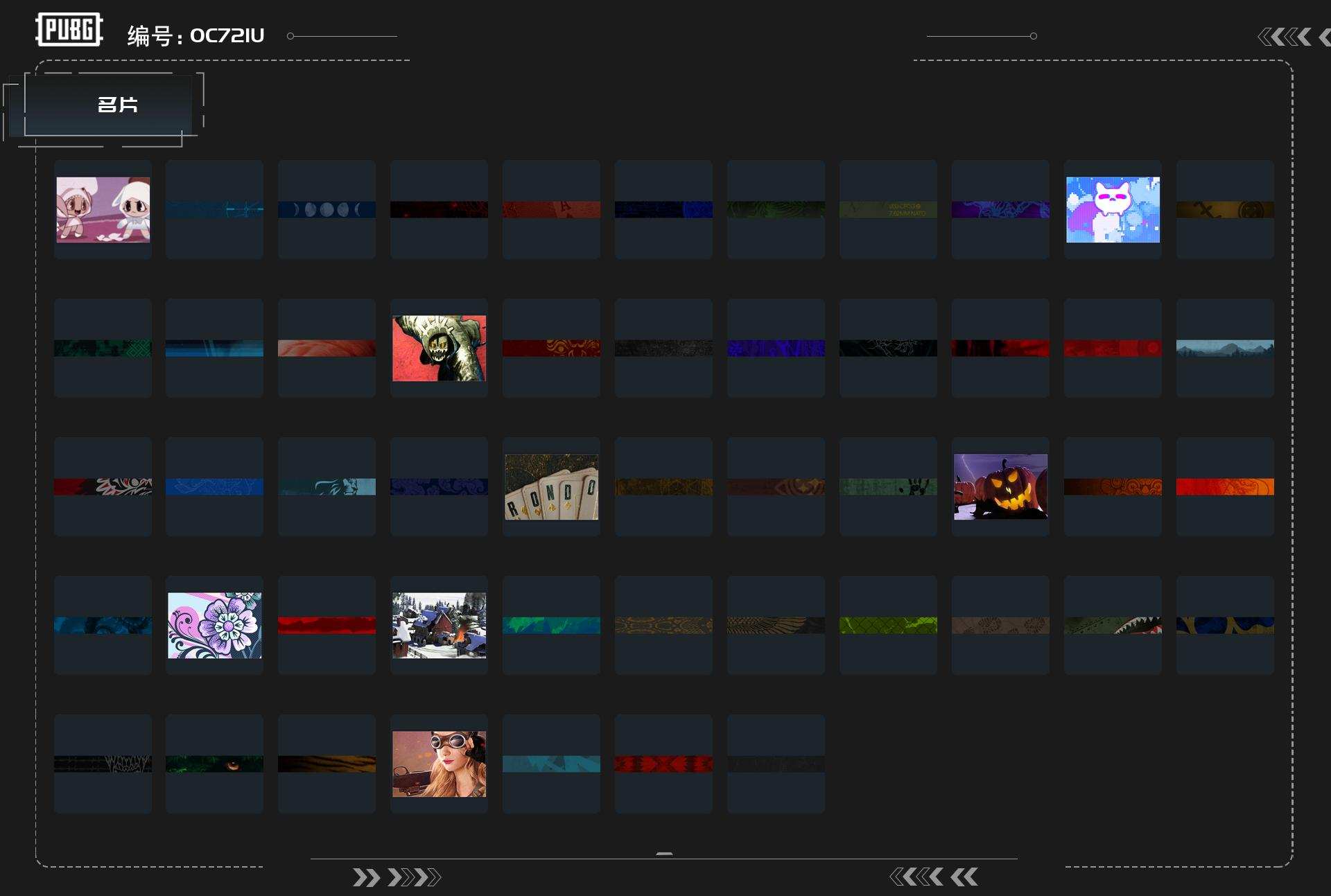Choose the lime green lattice nameplate
Screen dimensions: 1331x896
[x=888, y=625]
